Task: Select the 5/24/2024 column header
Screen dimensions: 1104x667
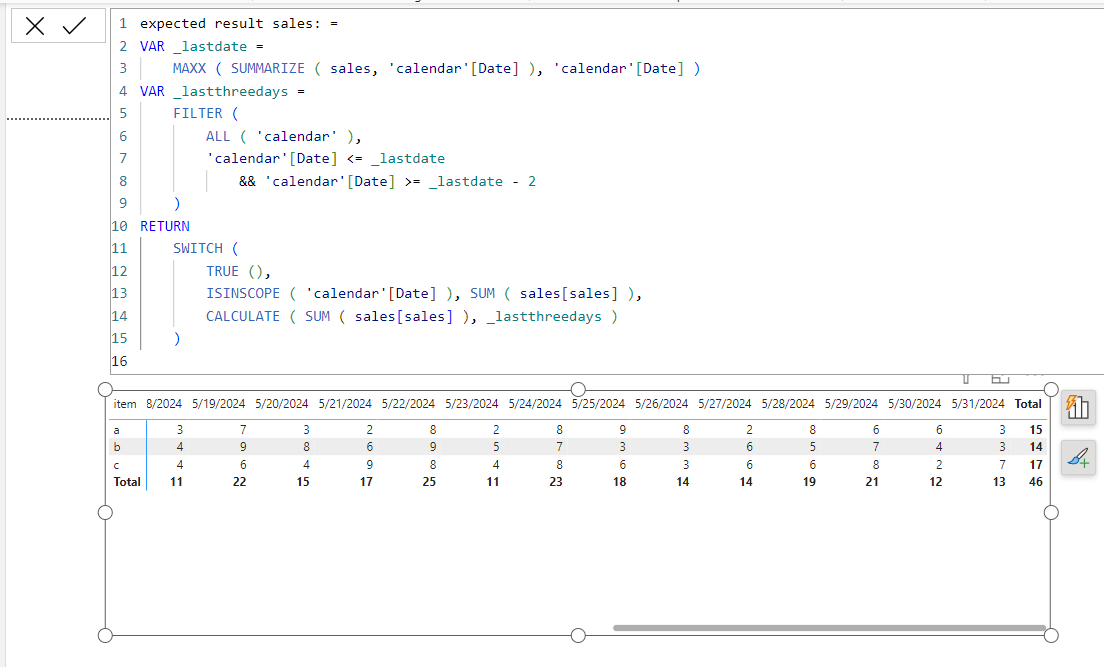Action: (535, 404)
